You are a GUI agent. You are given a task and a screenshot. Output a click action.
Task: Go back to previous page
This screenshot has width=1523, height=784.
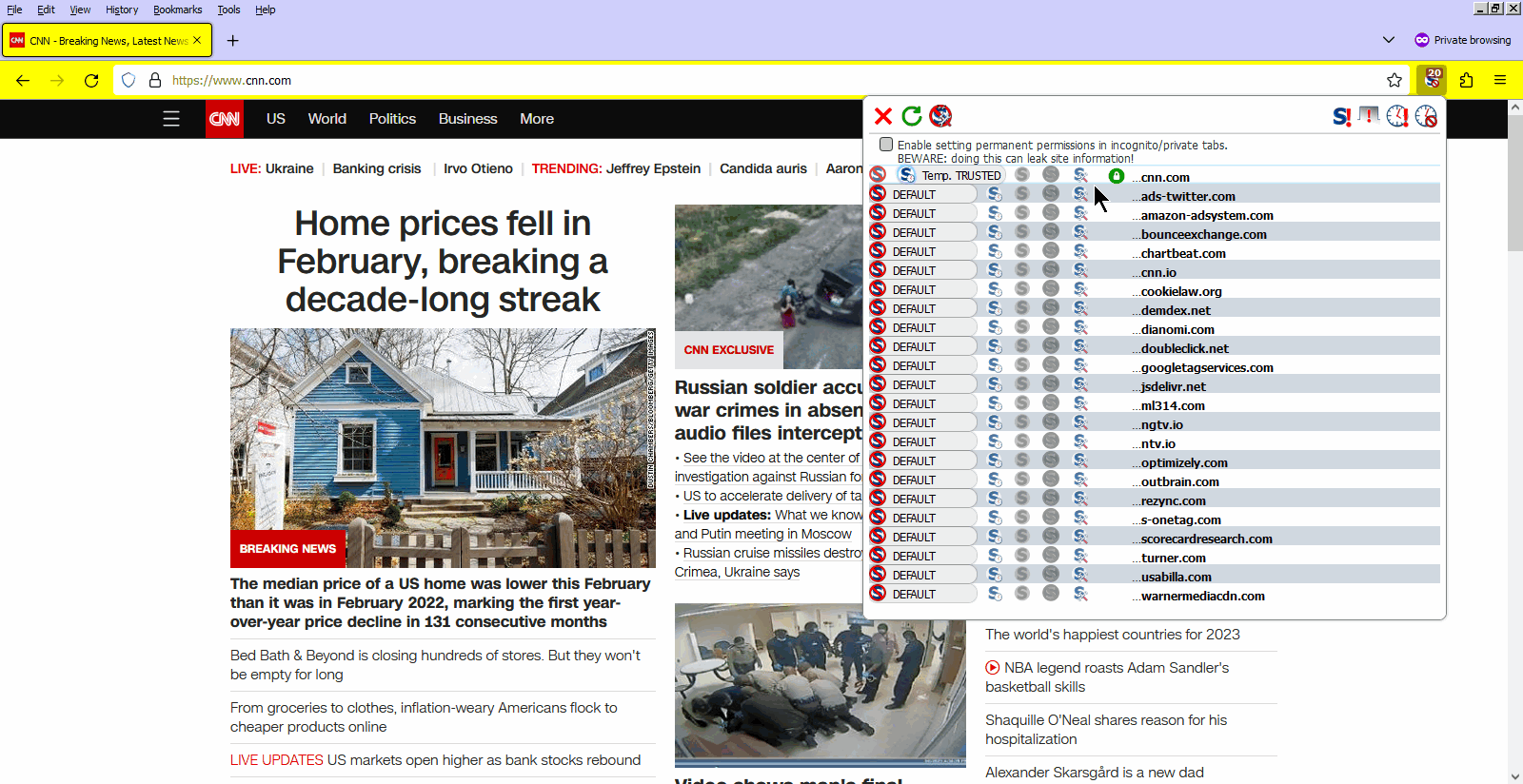[23, 80]
